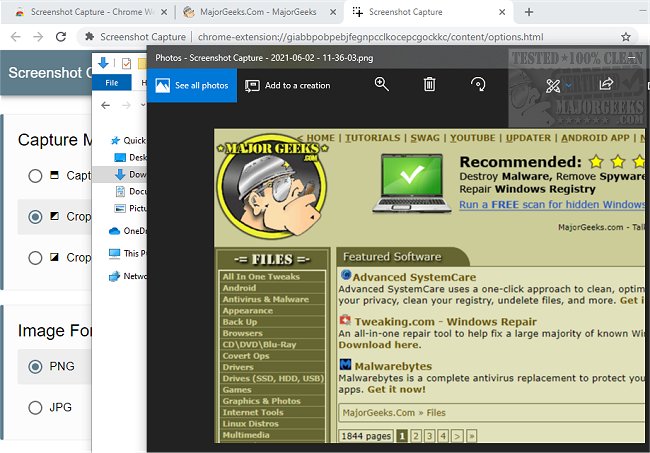Click Explorer forward arrow
The height and width of the screenshot is (453, 650).
tap(126, 105)
